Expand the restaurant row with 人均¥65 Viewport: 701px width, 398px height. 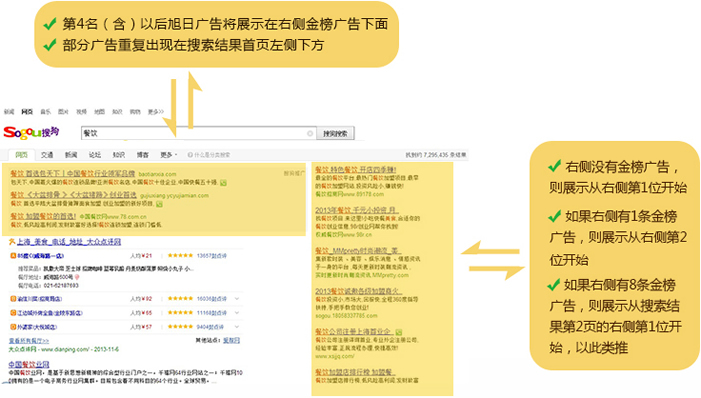pos(237,313)
